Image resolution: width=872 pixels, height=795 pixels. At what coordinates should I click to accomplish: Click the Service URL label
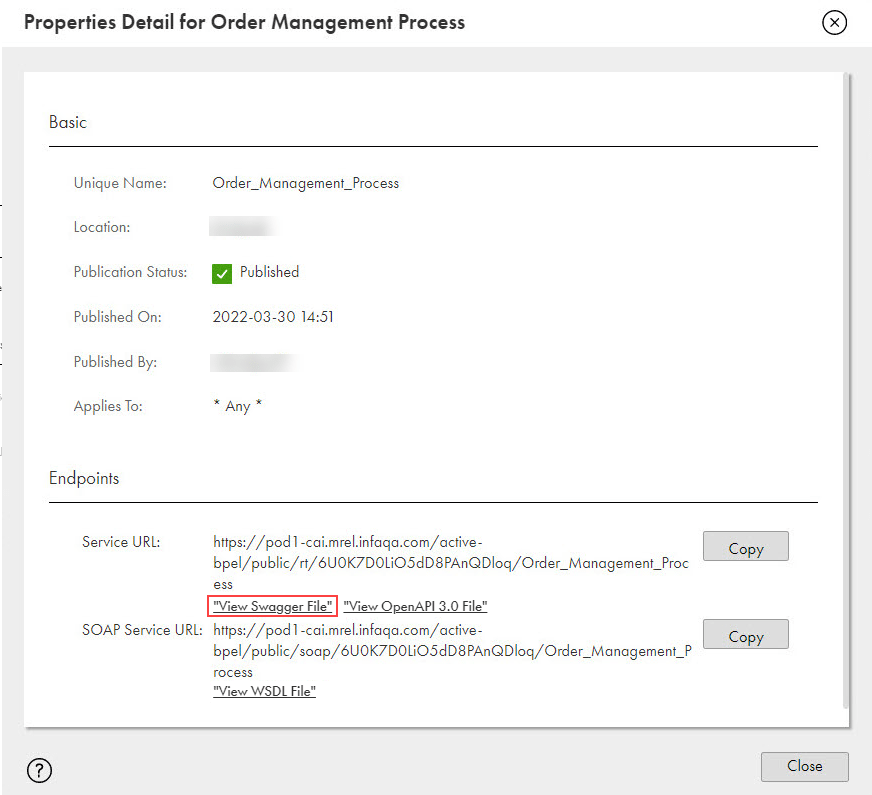pos(121,542)
